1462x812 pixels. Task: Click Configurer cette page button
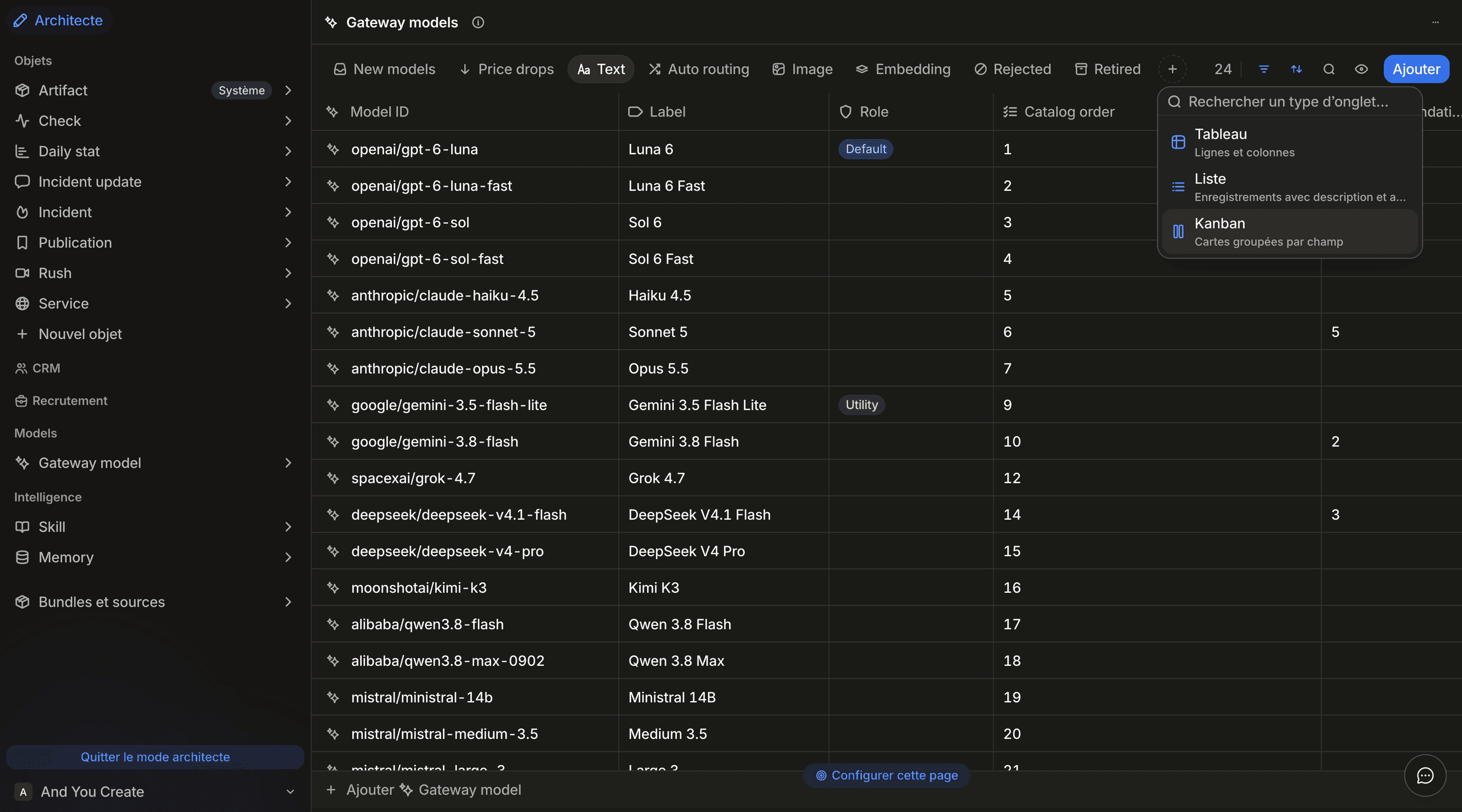tap(887, 775)
